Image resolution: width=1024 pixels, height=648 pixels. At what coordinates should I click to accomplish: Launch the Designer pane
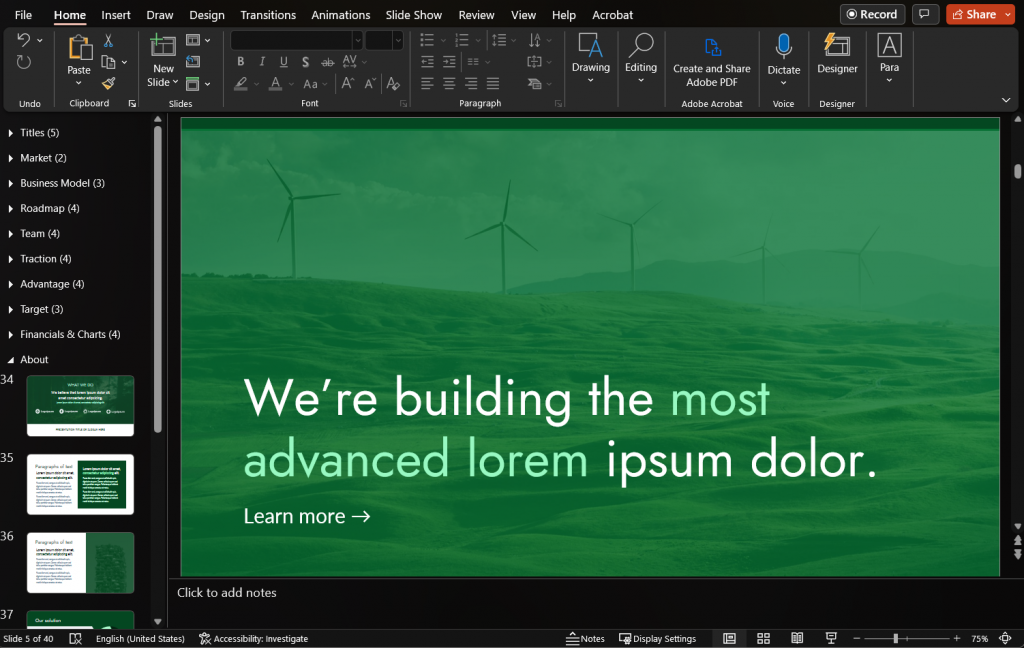[836, 55]
